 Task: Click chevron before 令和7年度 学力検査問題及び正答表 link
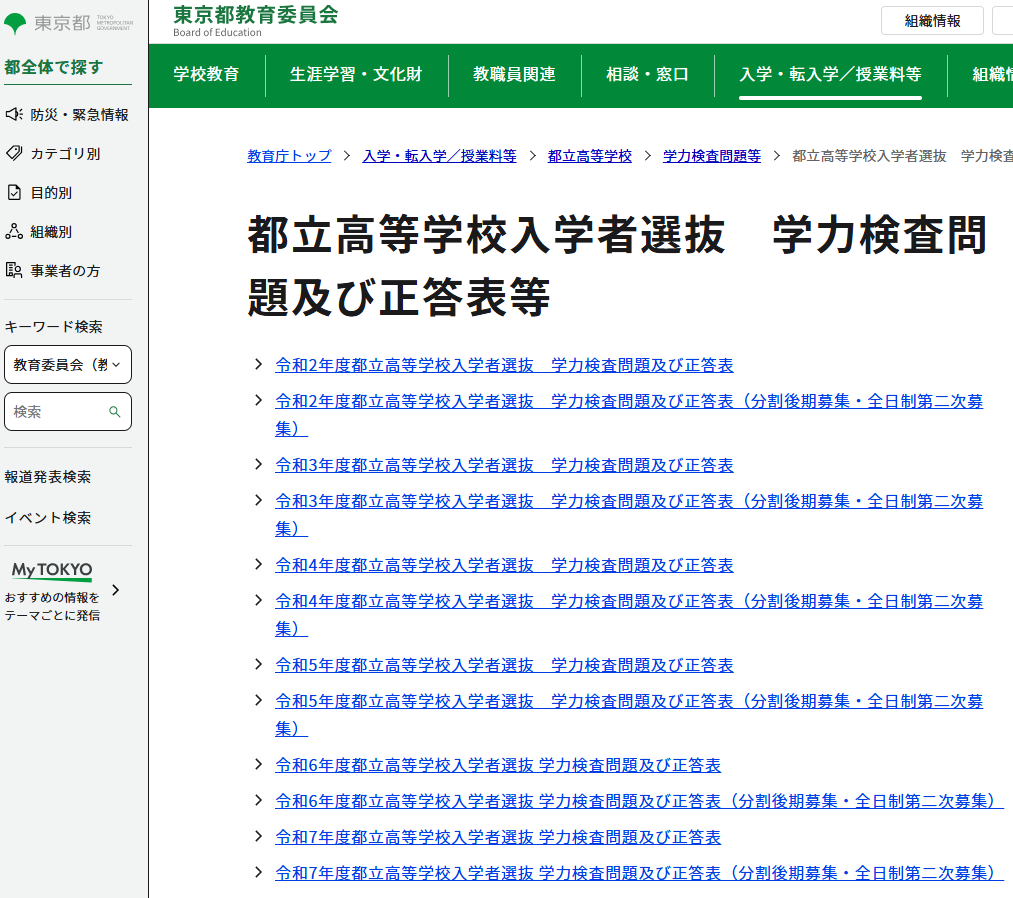[x=258, y=837]
